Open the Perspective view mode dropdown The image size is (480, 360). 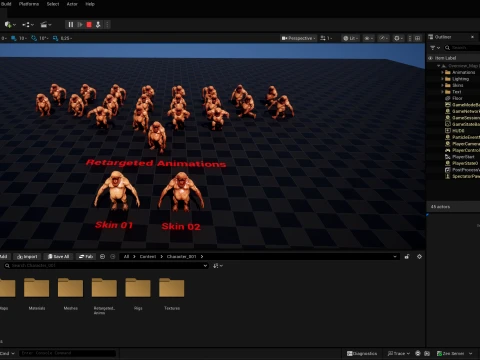(299, 38)
